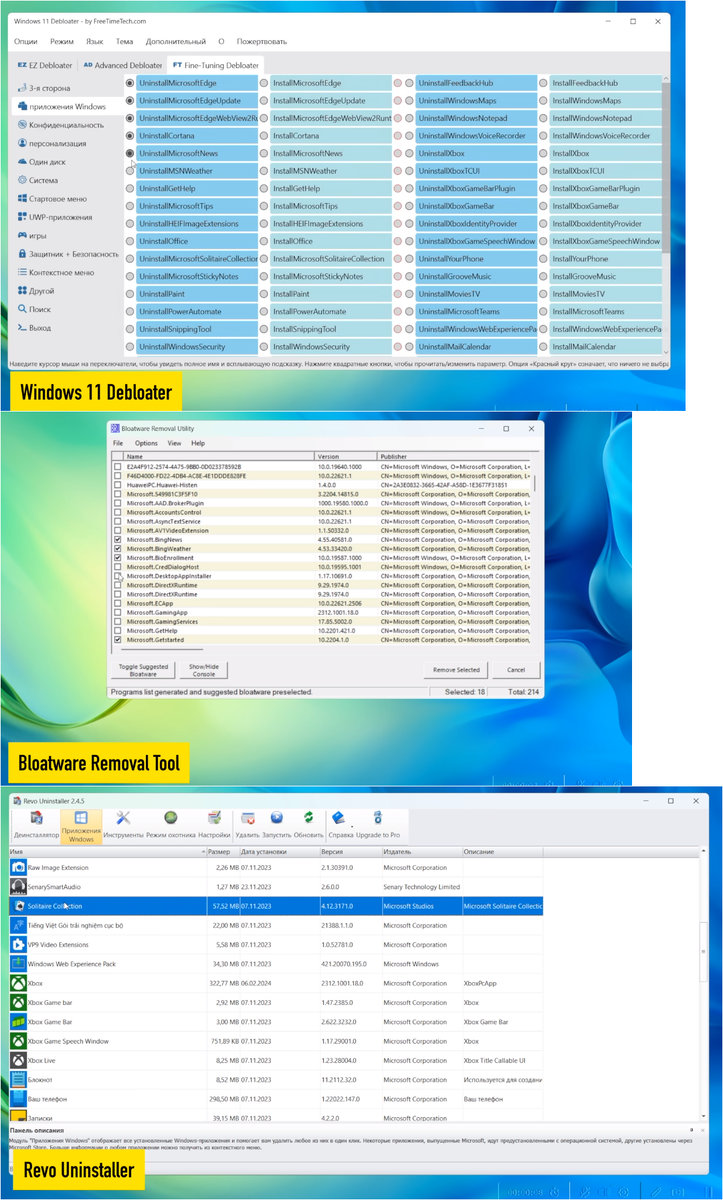Click SenarySmartAudio app icon in Revo list
Screen dimensions: 723x1200
[x=18, y=886]
